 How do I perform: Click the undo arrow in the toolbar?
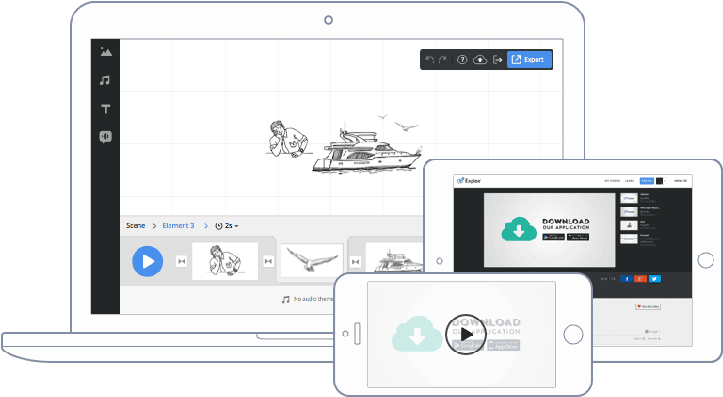tap(430, 59)
